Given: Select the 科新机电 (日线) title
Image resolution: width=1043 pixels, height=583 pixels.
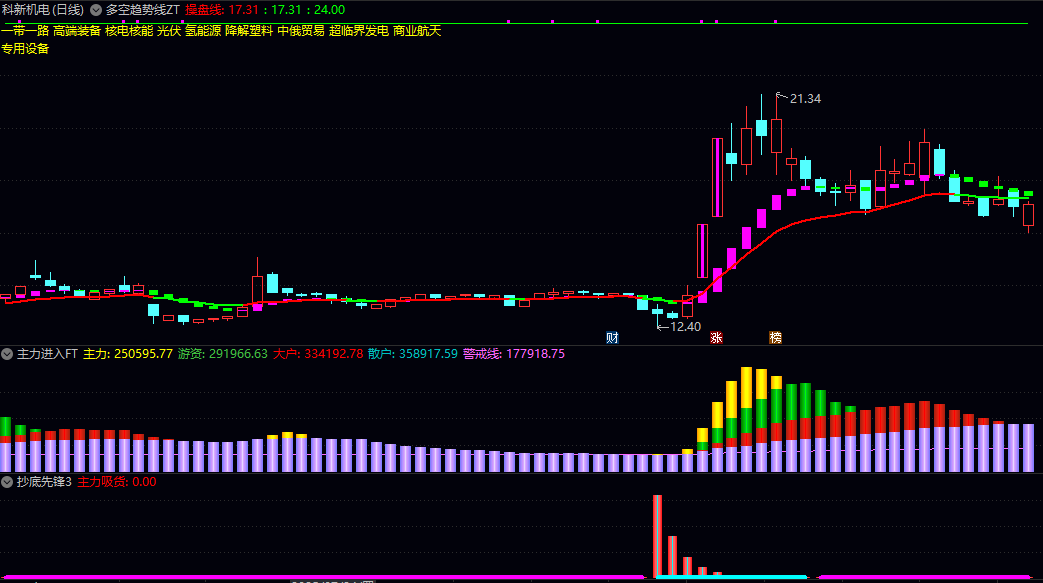Looking at the screenshot, I should point(43,10).
